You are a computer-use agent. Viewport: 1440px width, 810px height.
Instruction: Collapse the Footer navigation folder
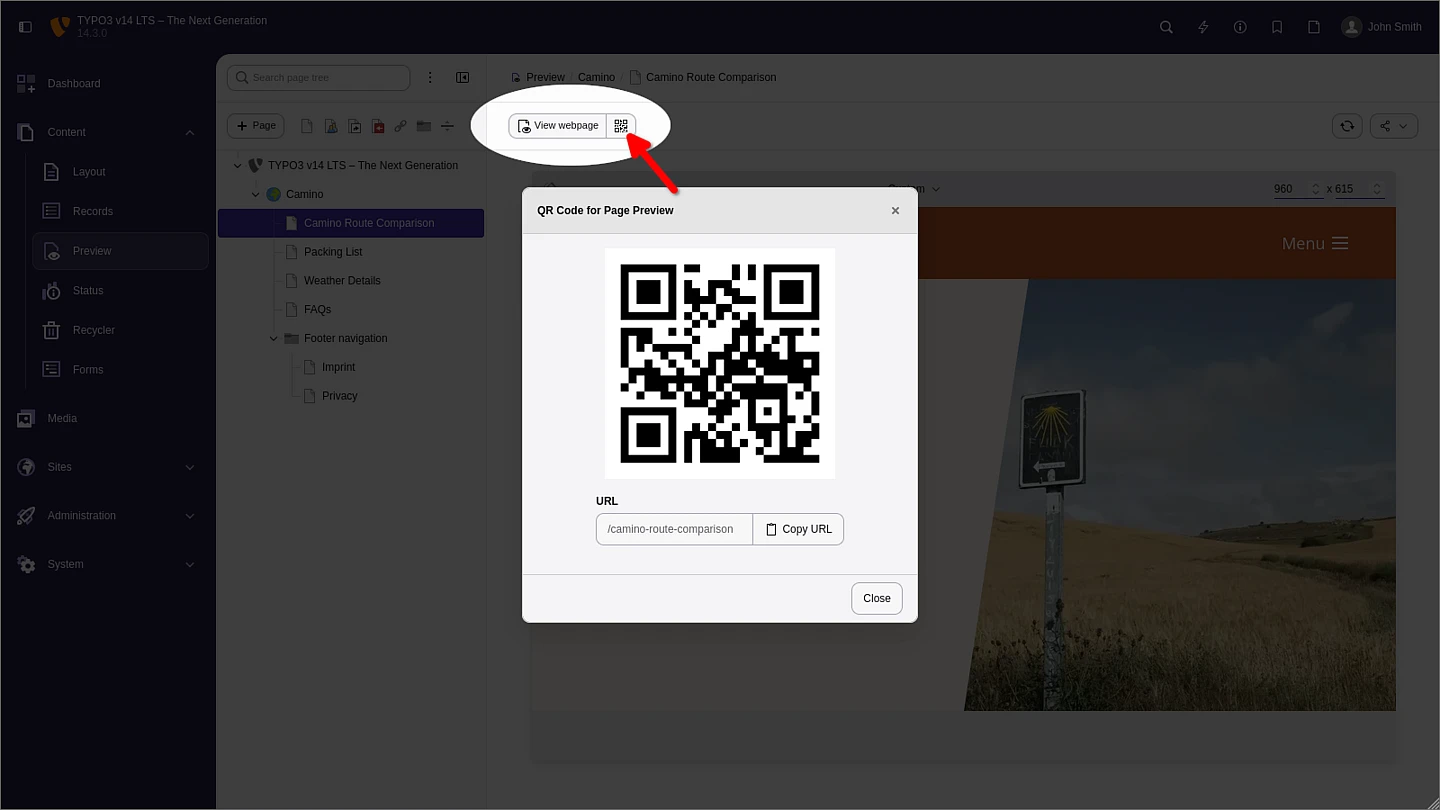pos(274,339)
